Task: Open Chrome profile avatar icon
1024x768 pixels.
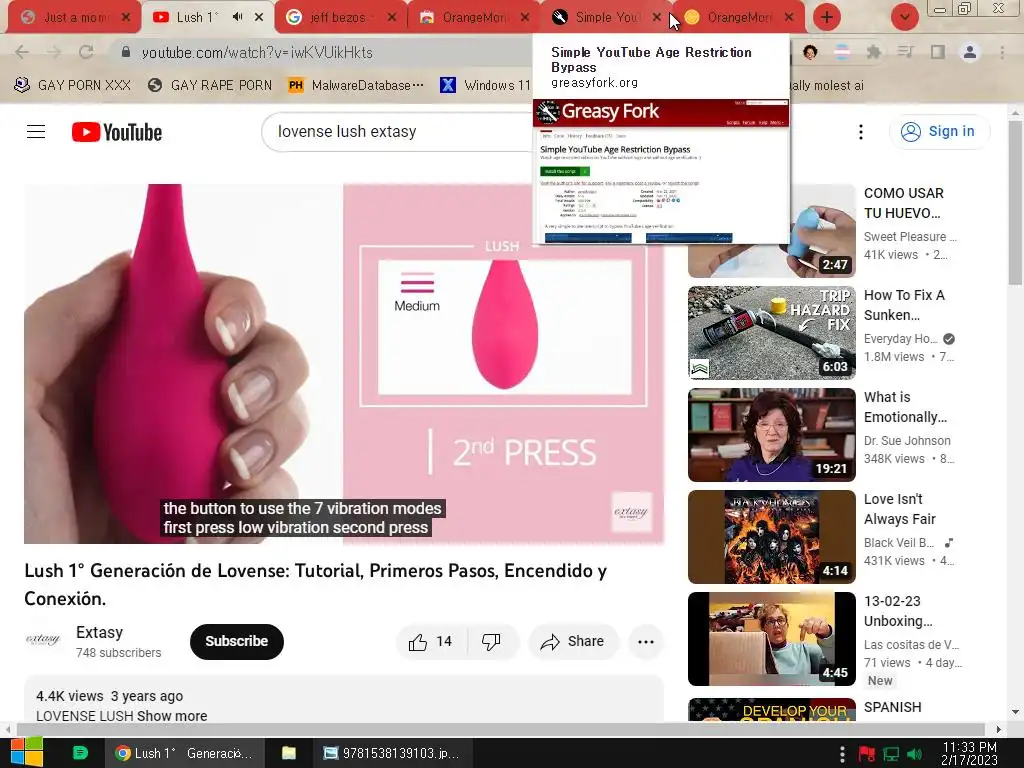Action: pos(970,52)
